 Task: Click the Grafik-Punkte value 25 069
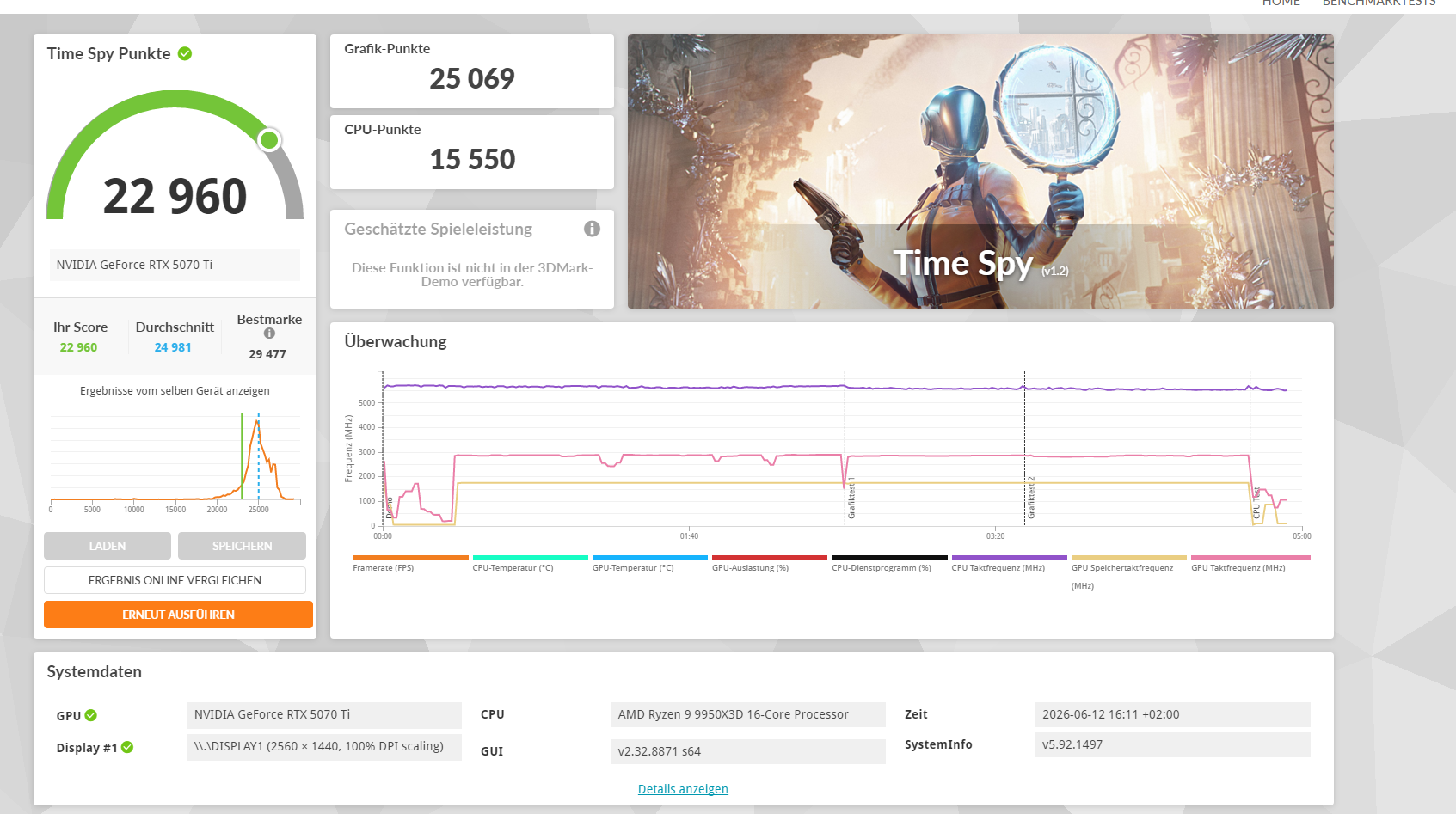tap(472, 79)
